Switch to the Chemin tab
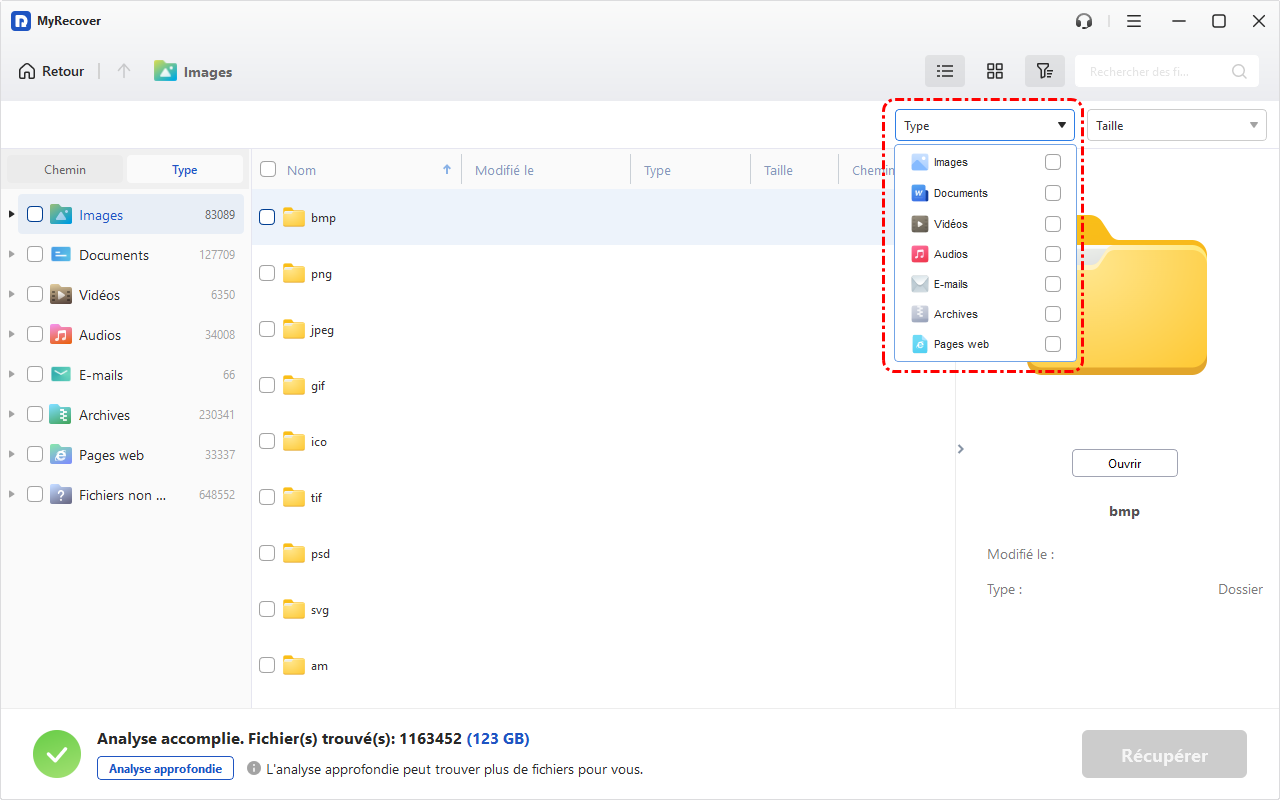Image resolution: width=1280 pixels, height=800 pixels. point(65,170)
